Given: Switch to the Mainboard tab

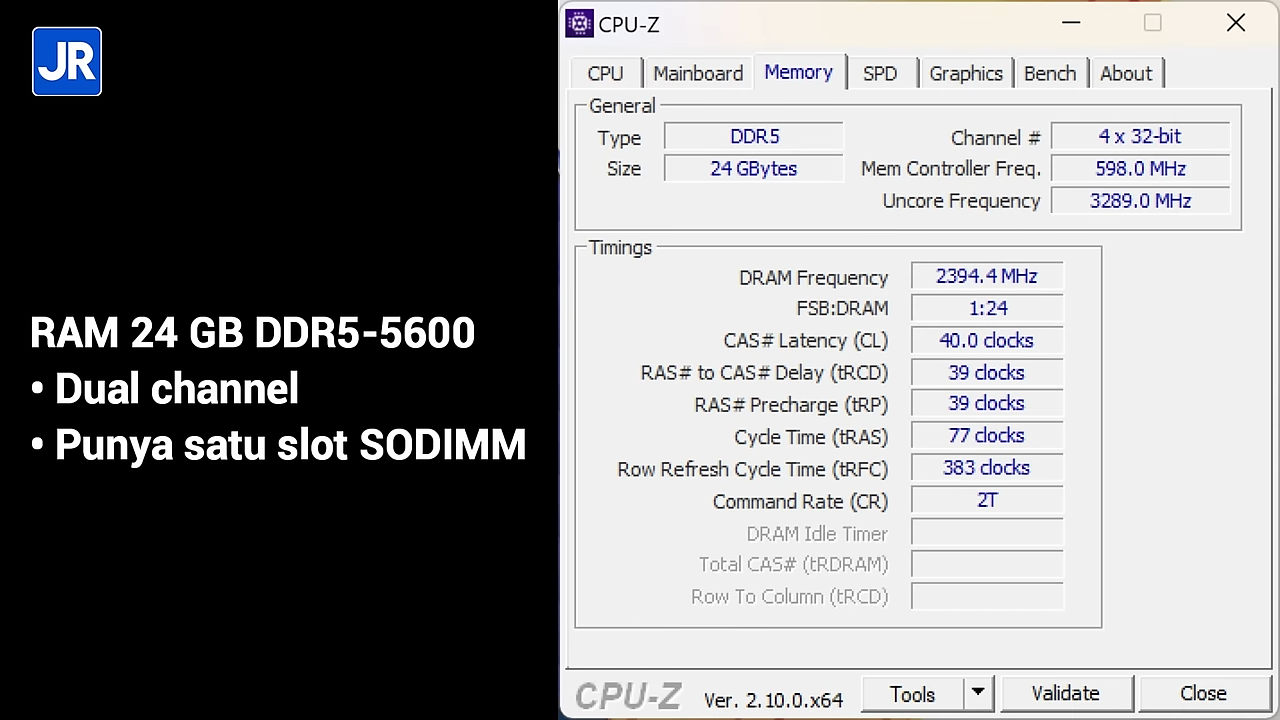Looking at the screenshot, I should pos(698,74).
